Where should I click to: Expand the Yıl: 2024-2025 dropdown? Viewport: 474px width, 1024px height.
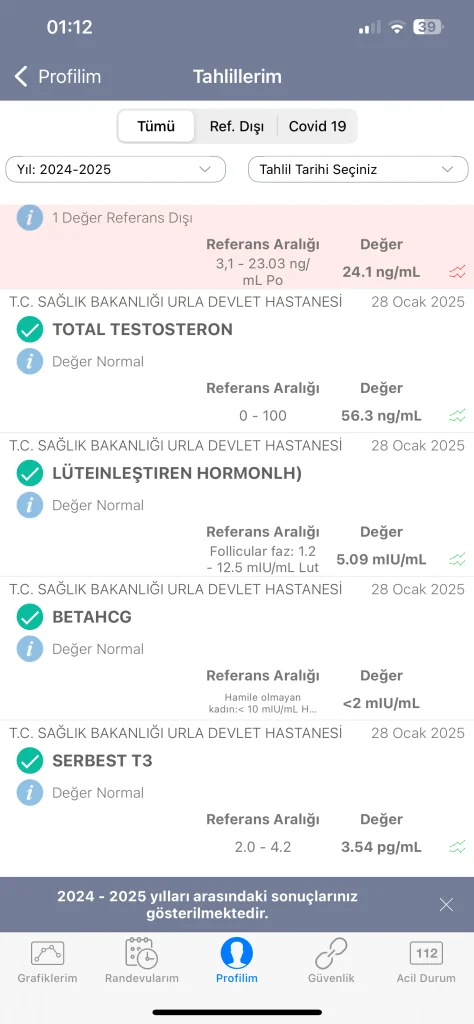pyautogui.click(x=116, y=169)
